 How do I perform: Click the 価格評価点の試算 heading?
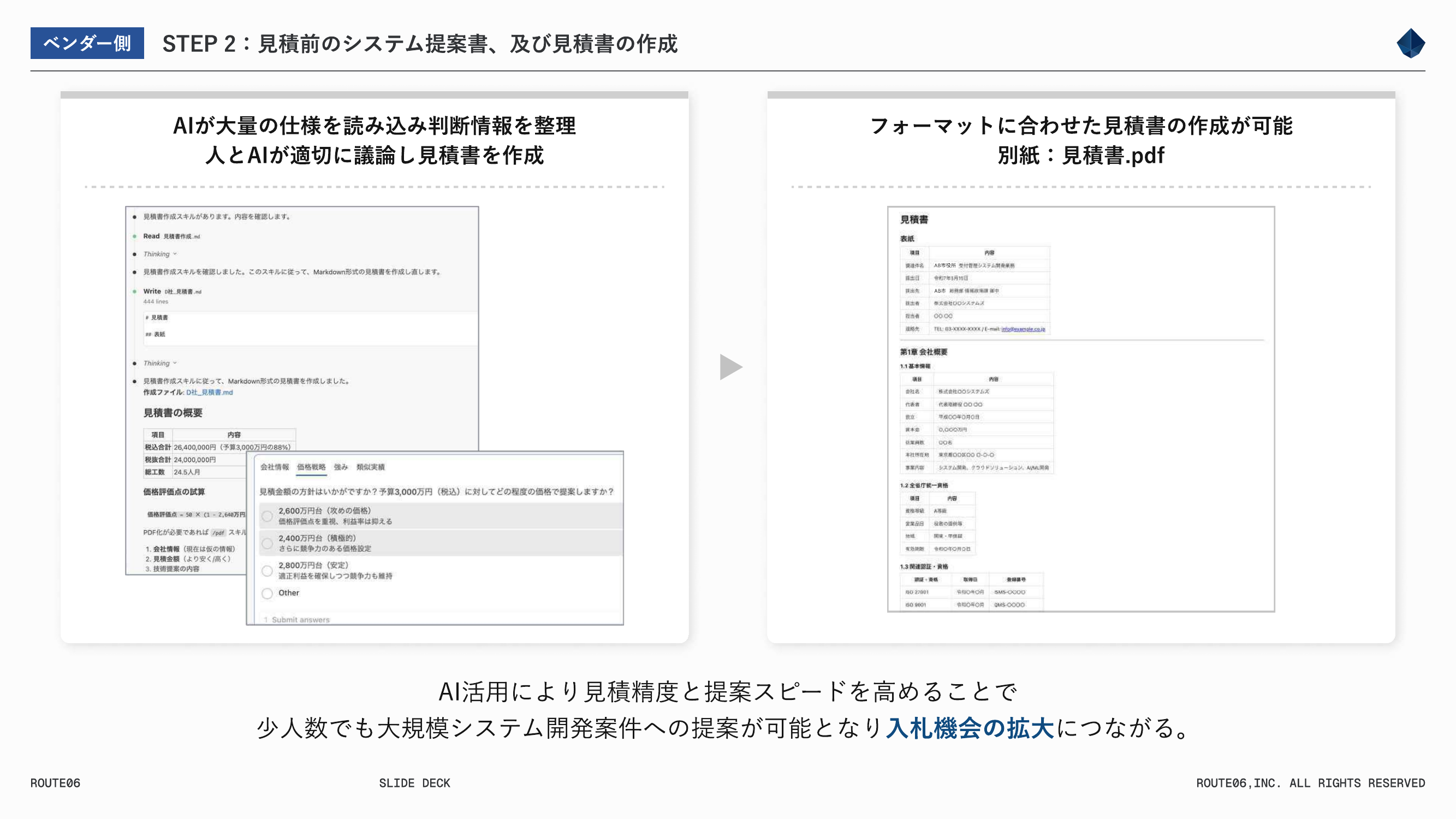pyautogui.click(x=174, y=492)
